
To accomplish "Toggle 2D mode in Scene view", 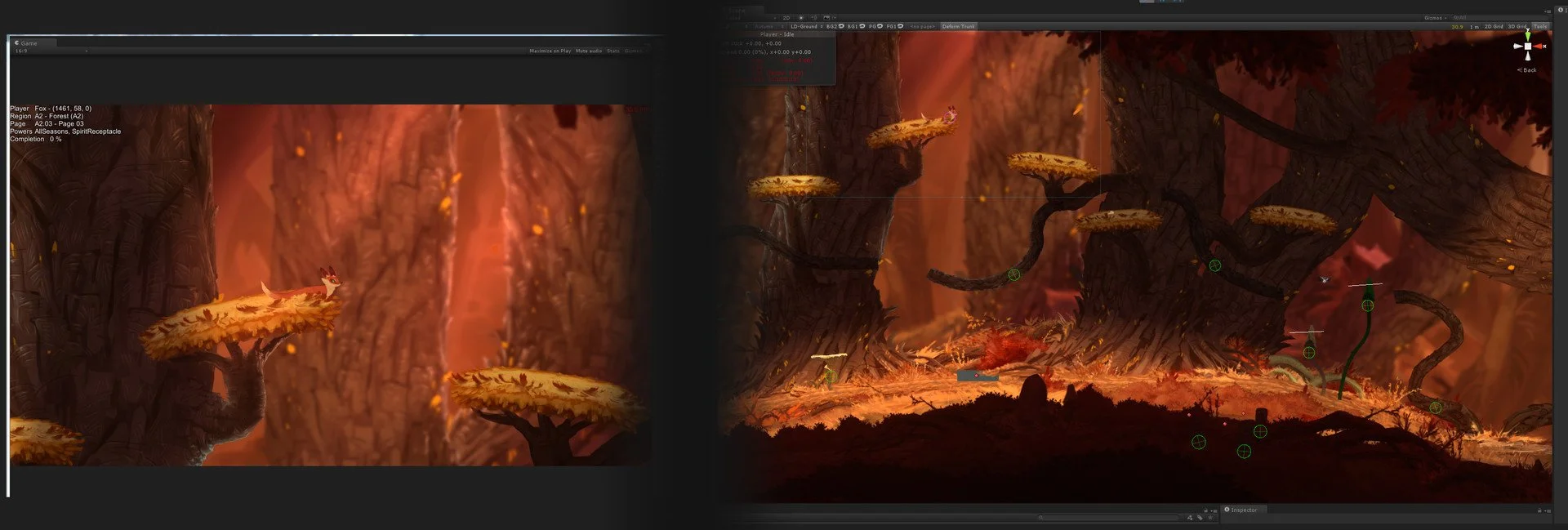I will coord(786,17).
